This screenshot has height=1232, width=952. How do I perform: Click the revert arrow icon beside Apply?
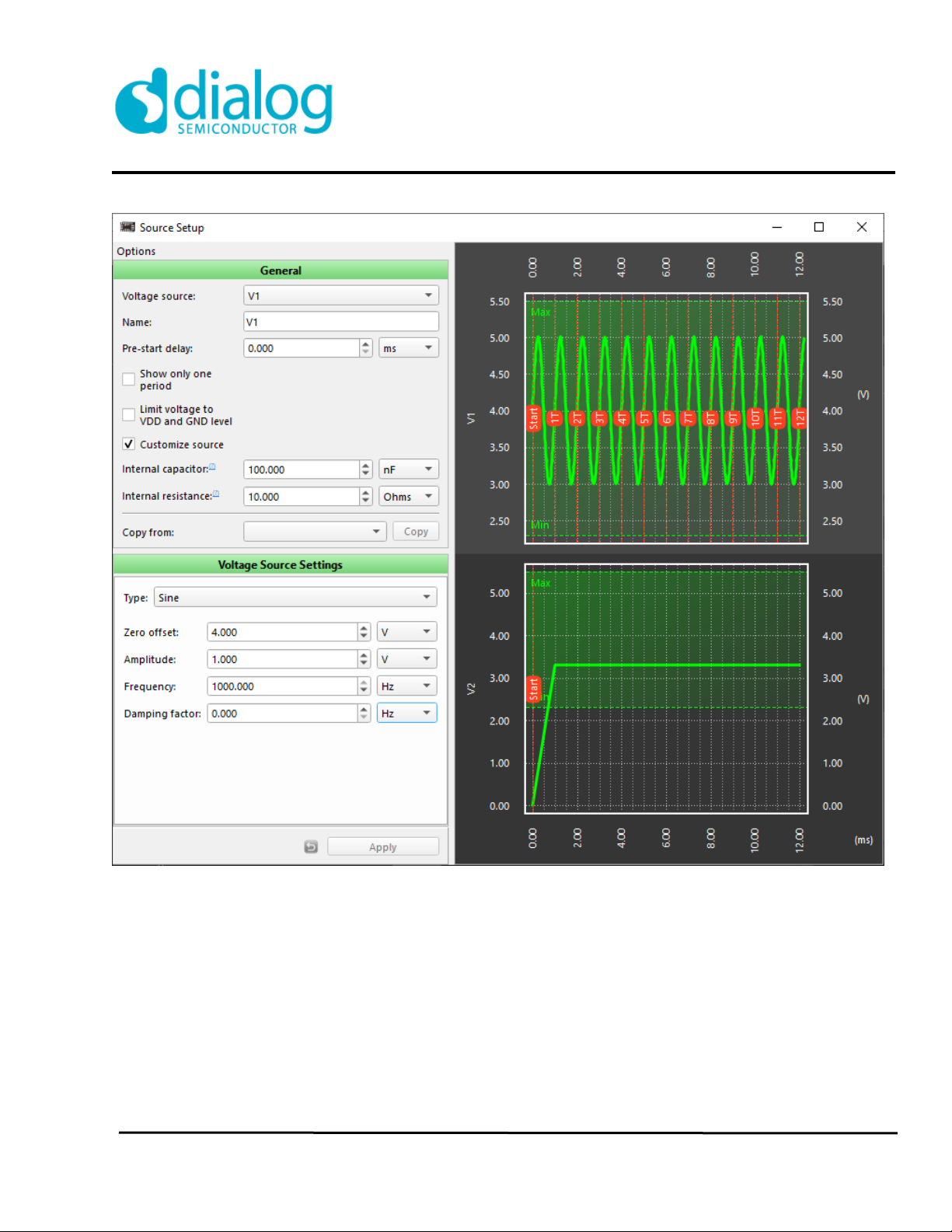pyautogui.click(x=311, y=846)
